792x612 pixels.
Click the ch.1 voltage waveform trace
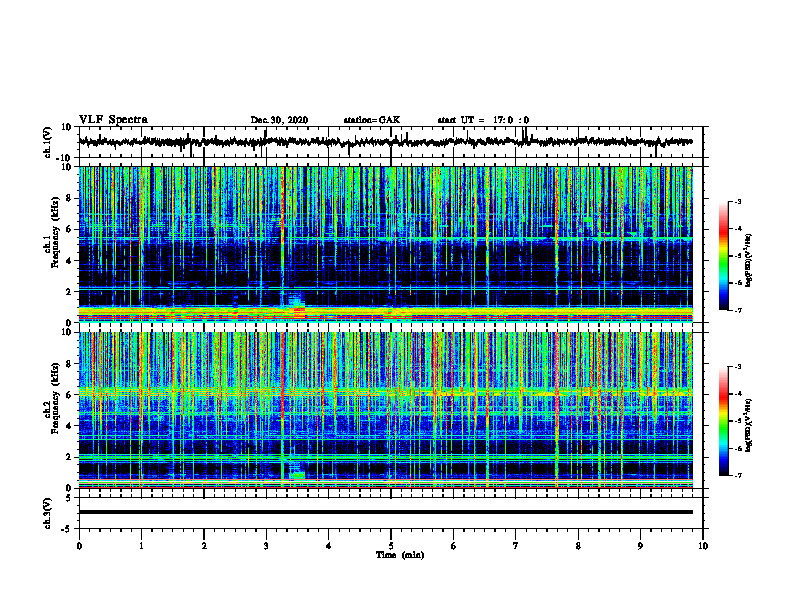click(385, 142)
